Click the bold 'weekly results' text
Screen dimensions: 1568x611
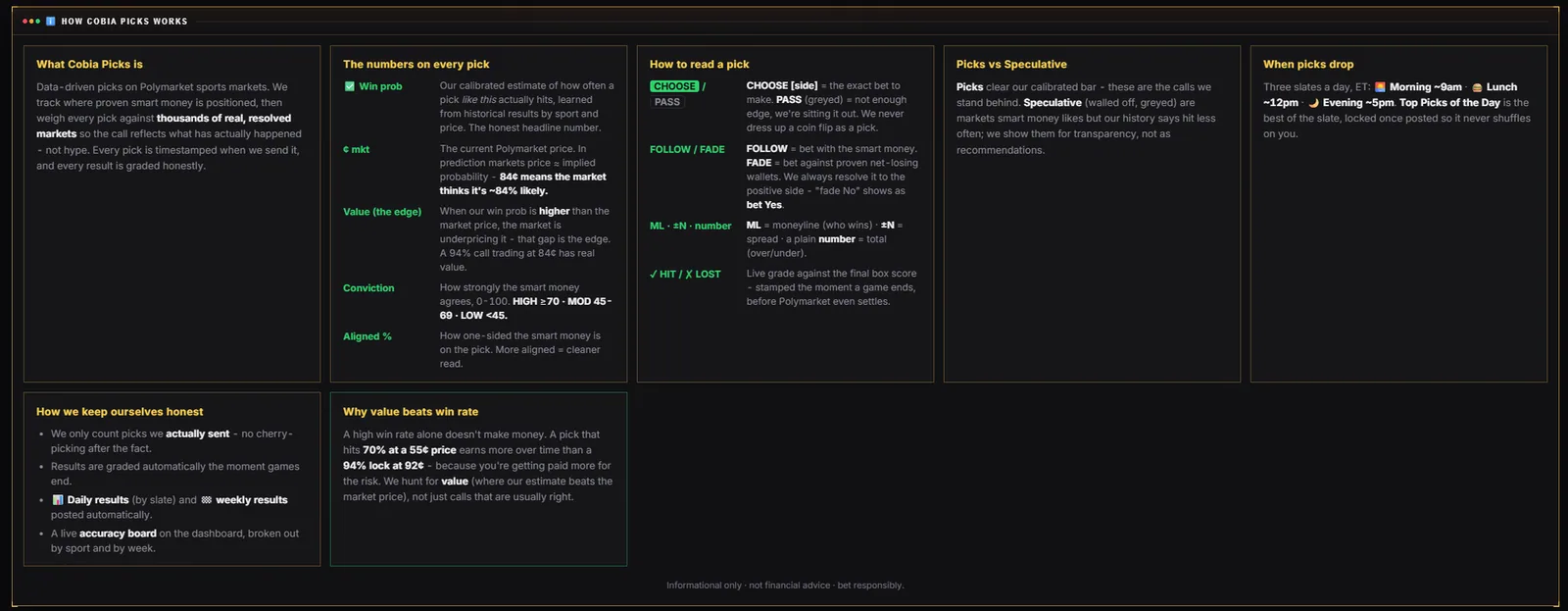tap(252, 500)
